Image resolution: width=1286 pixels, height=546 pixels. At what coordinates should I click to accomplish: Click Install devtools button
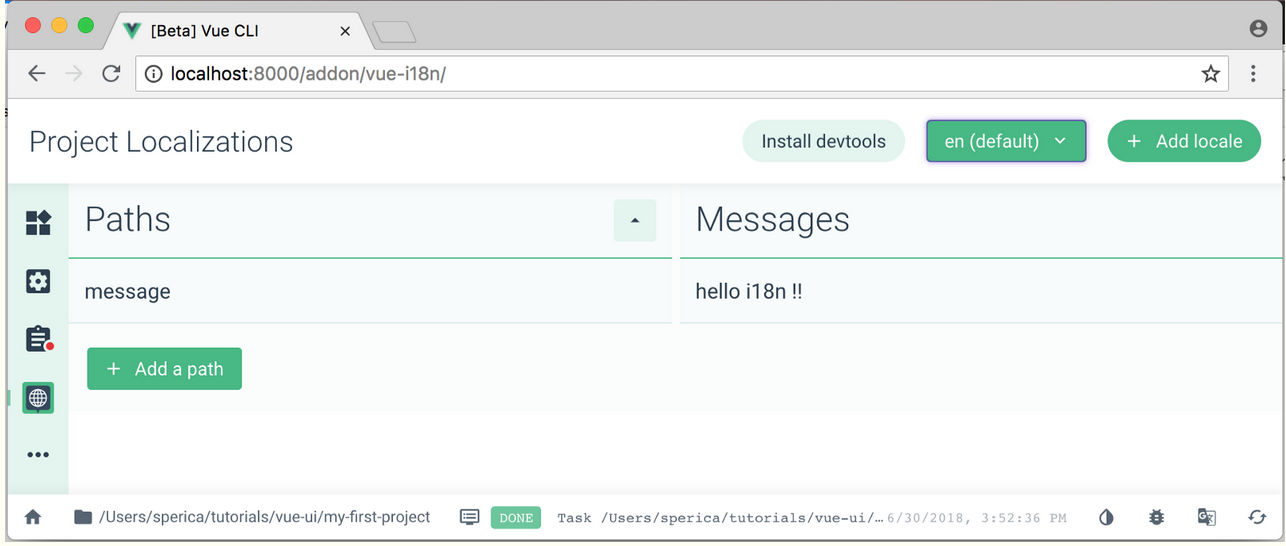(x=823, y=141)
